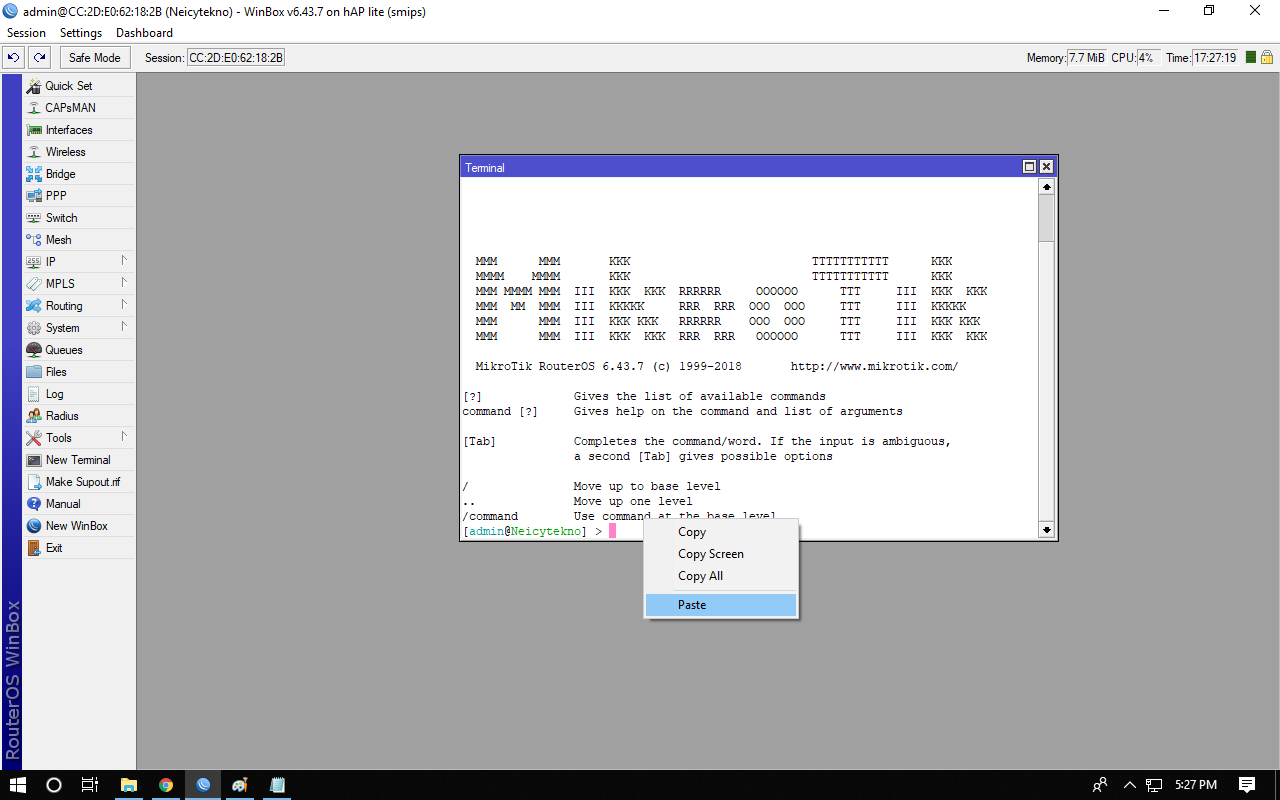
Task: Open Windows Start menu
Action: [x=20, y=785]
